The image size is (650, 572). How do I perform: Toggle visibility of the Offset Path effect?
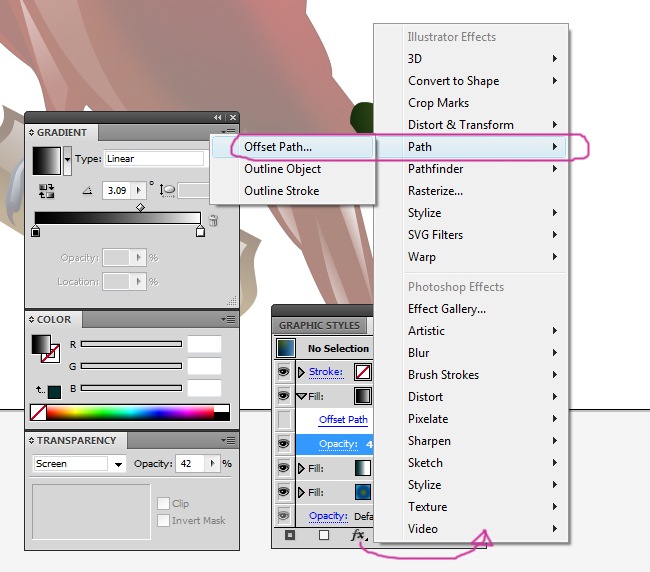click(284, 420)
